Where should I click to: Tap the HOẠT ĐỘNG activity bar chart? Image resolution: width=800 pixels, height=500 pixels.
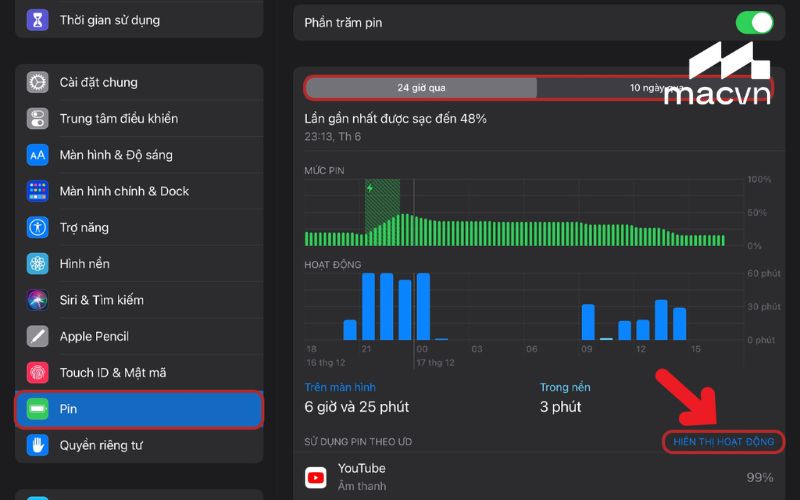coord(524,306)
